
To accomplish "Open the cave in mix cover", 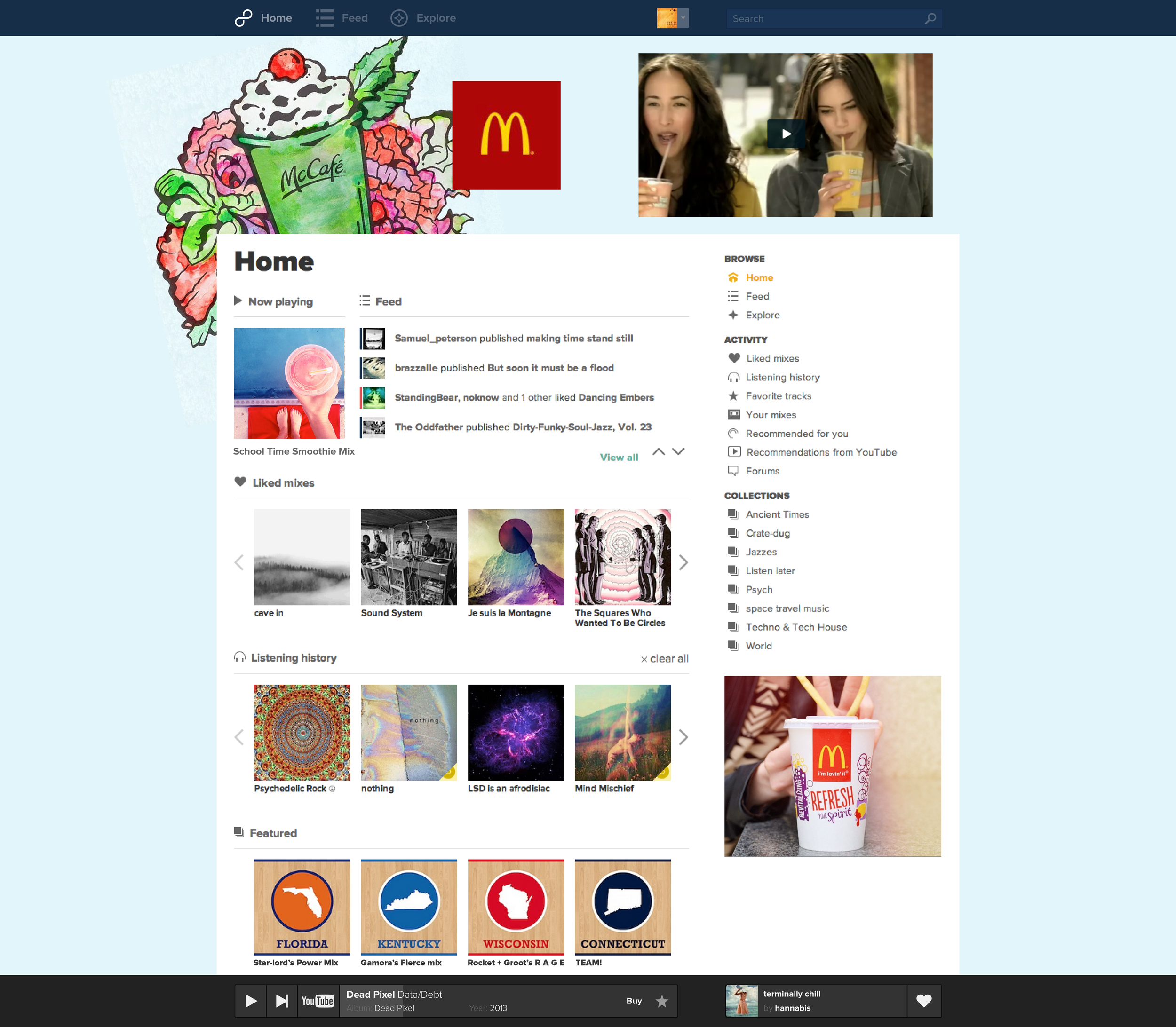I will 302,557.
